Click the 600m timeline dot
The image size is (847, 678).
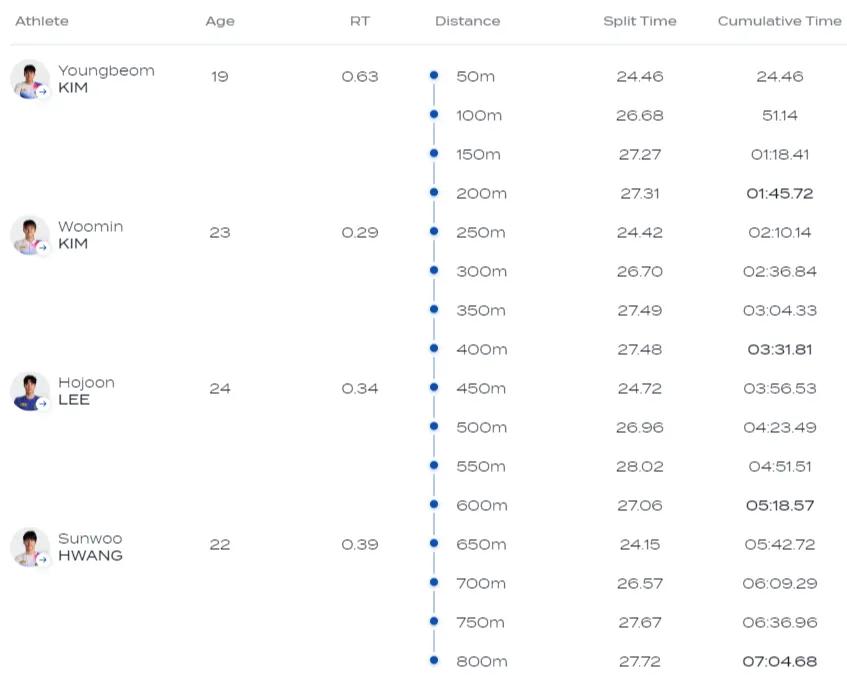click(434, 504)
